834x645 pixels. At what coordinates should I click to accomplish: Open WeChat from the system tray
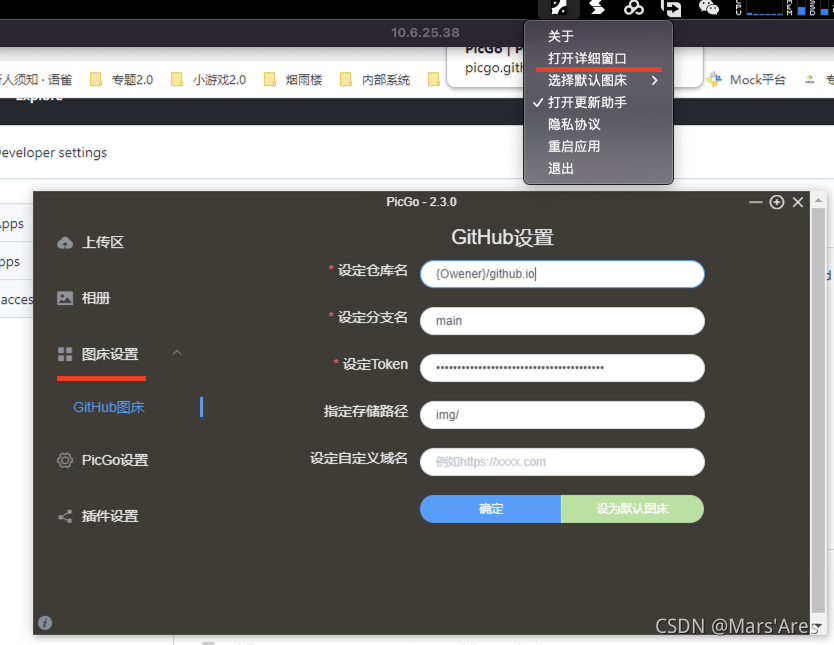click(x=708, y=10)
